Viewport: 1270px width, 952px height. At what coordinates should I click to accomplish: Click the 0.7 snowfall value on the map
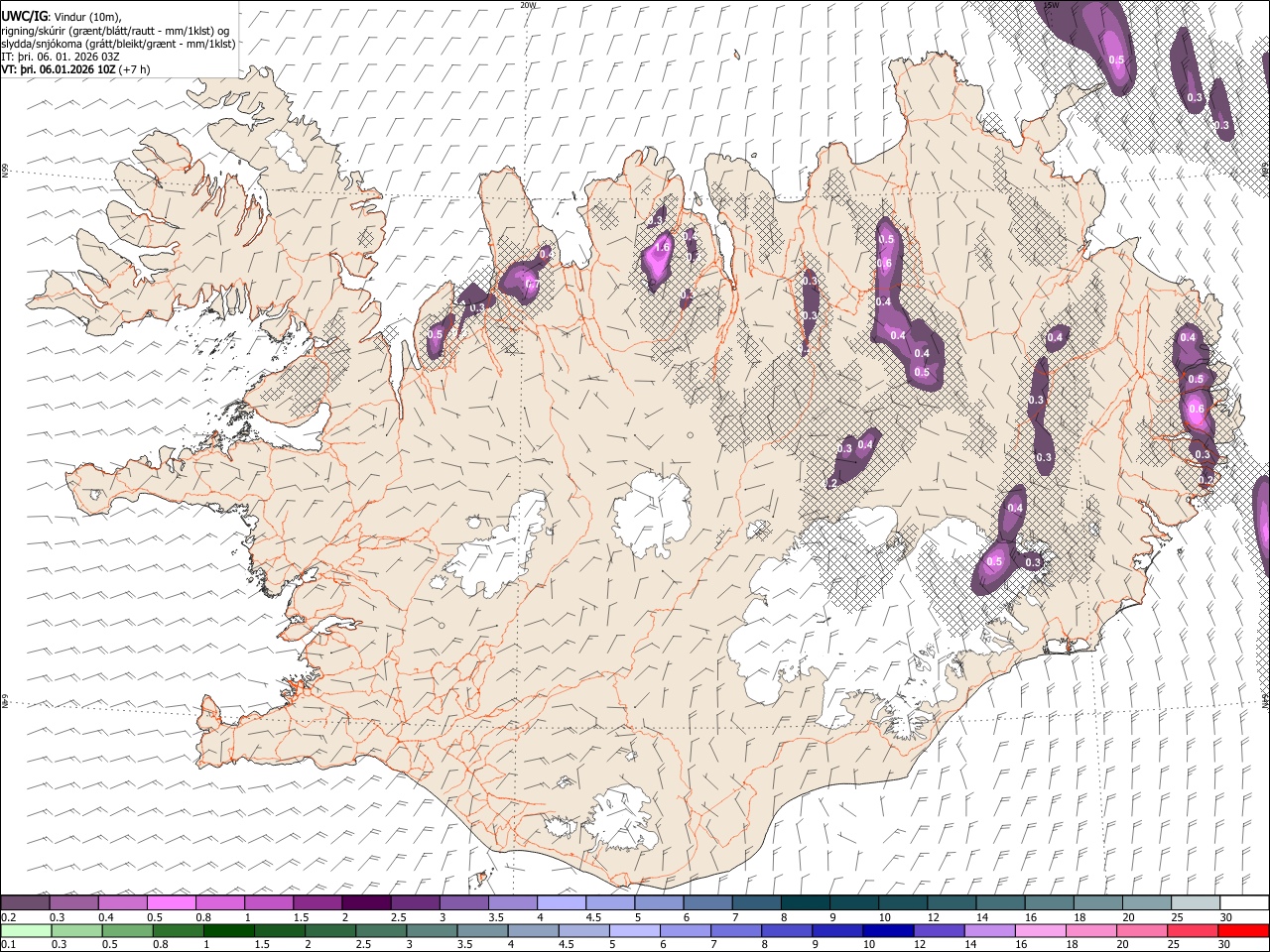click(x=532, y=286)
